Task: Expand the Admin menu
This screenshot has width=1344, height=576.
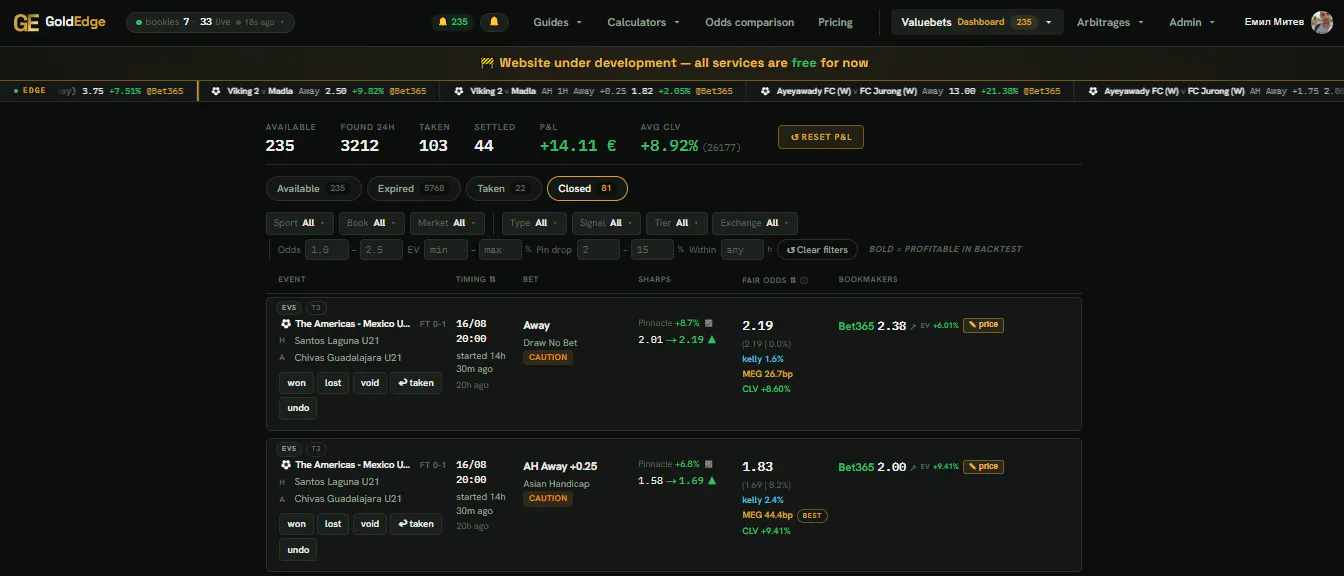Action: [x=1192, y=22]
